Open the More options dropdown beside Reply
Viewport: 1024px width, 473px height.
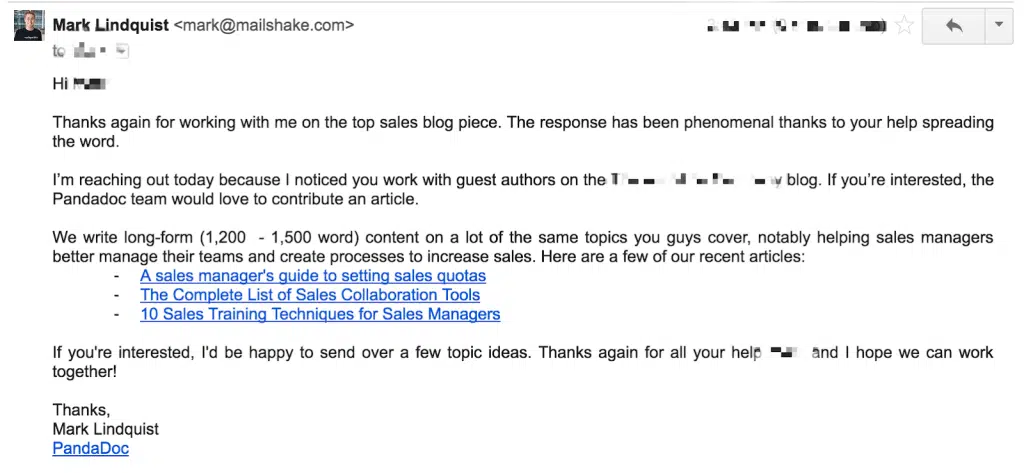point(997,27)
